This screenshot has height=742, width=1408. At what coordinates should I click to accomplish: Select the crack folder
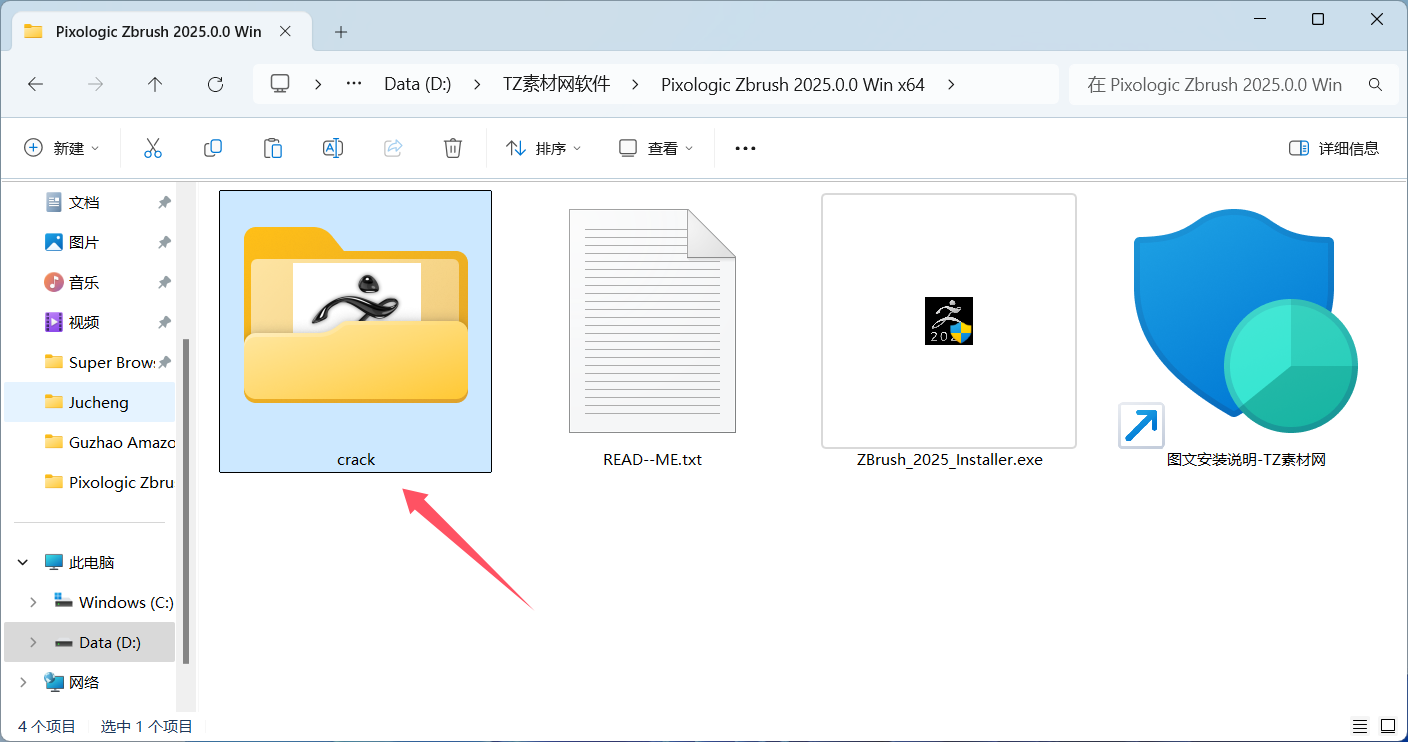(356, 331)
